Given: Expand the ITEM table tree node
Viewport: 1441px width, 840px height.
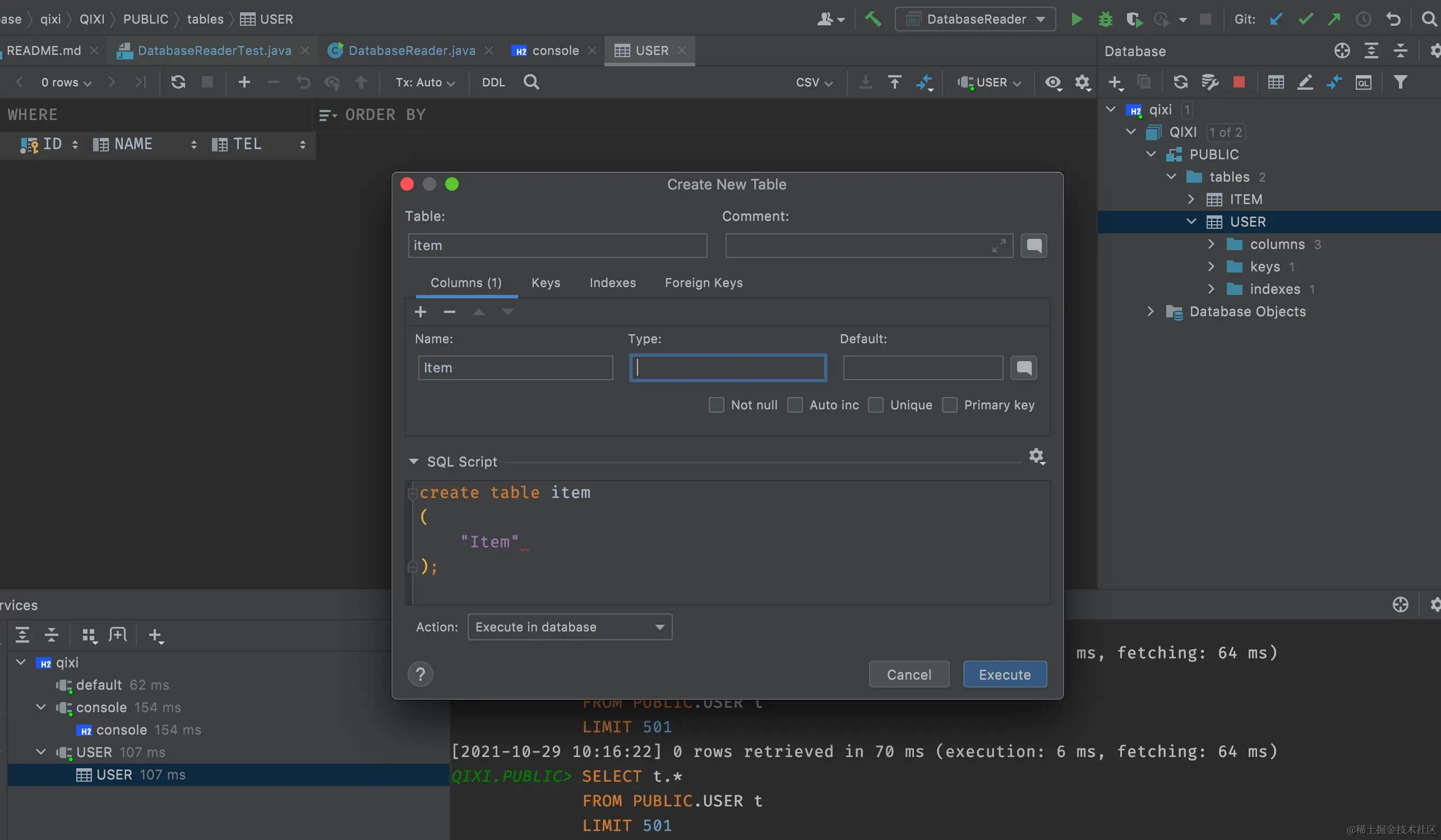Looking at the screenshot, I should 1191,199.
